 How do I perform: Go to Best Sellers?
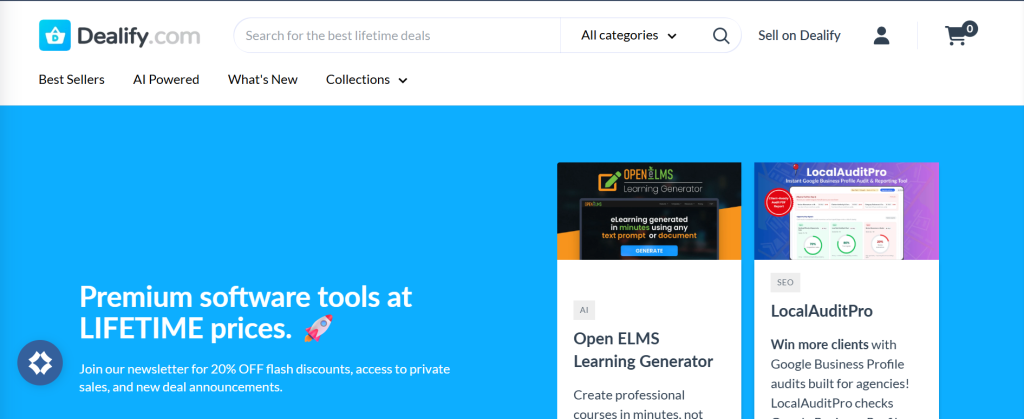71,80
